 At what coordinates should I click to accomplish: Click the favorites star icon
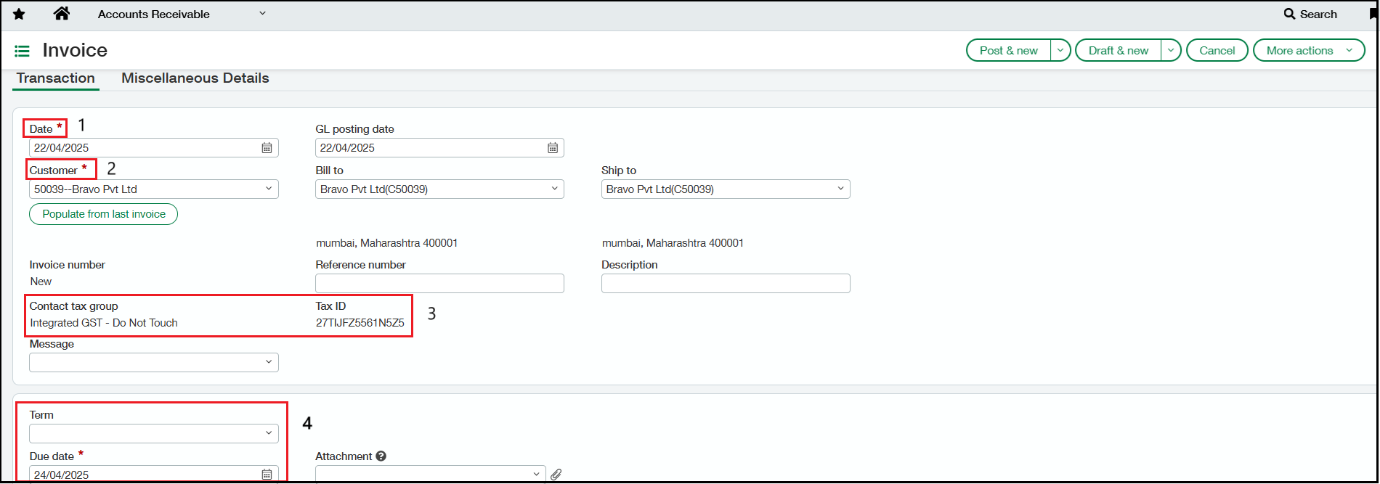click(x=18, y=14)
